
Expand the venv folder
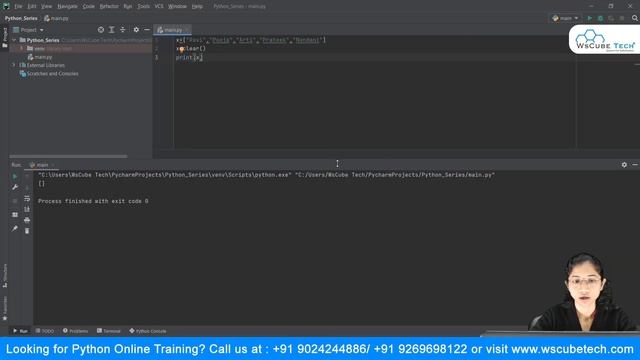[22, 48]
